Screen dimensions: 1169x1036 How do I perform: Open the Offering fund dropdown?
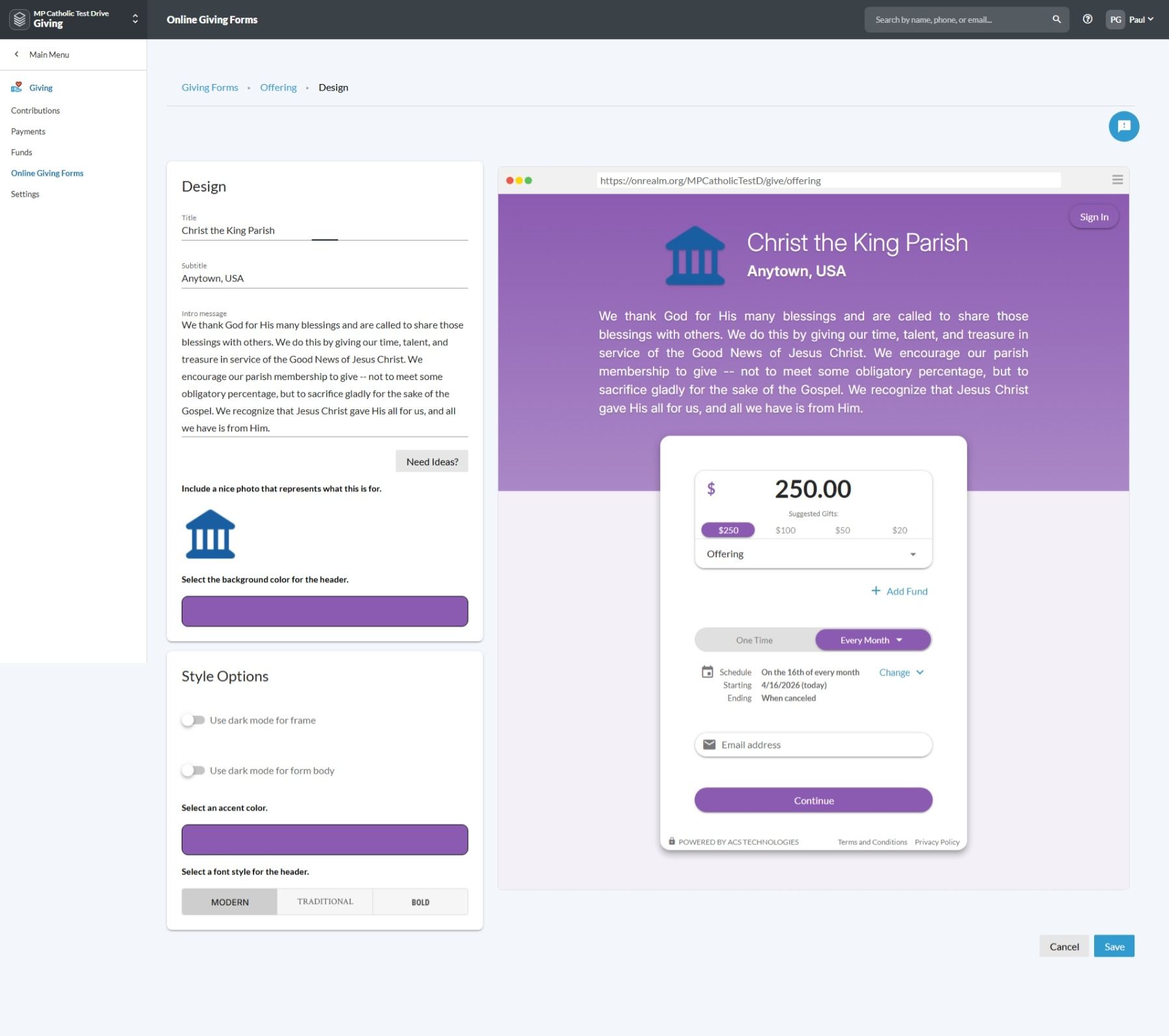[813, 554]
